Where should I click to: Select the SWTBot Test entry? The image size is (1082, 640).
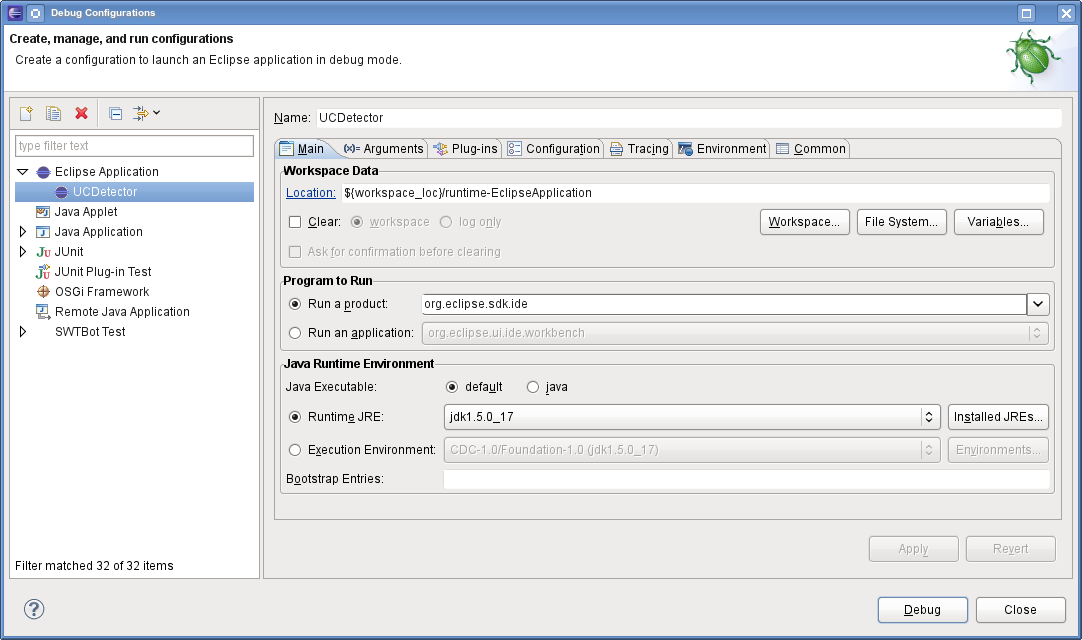(x=90, y=332)
